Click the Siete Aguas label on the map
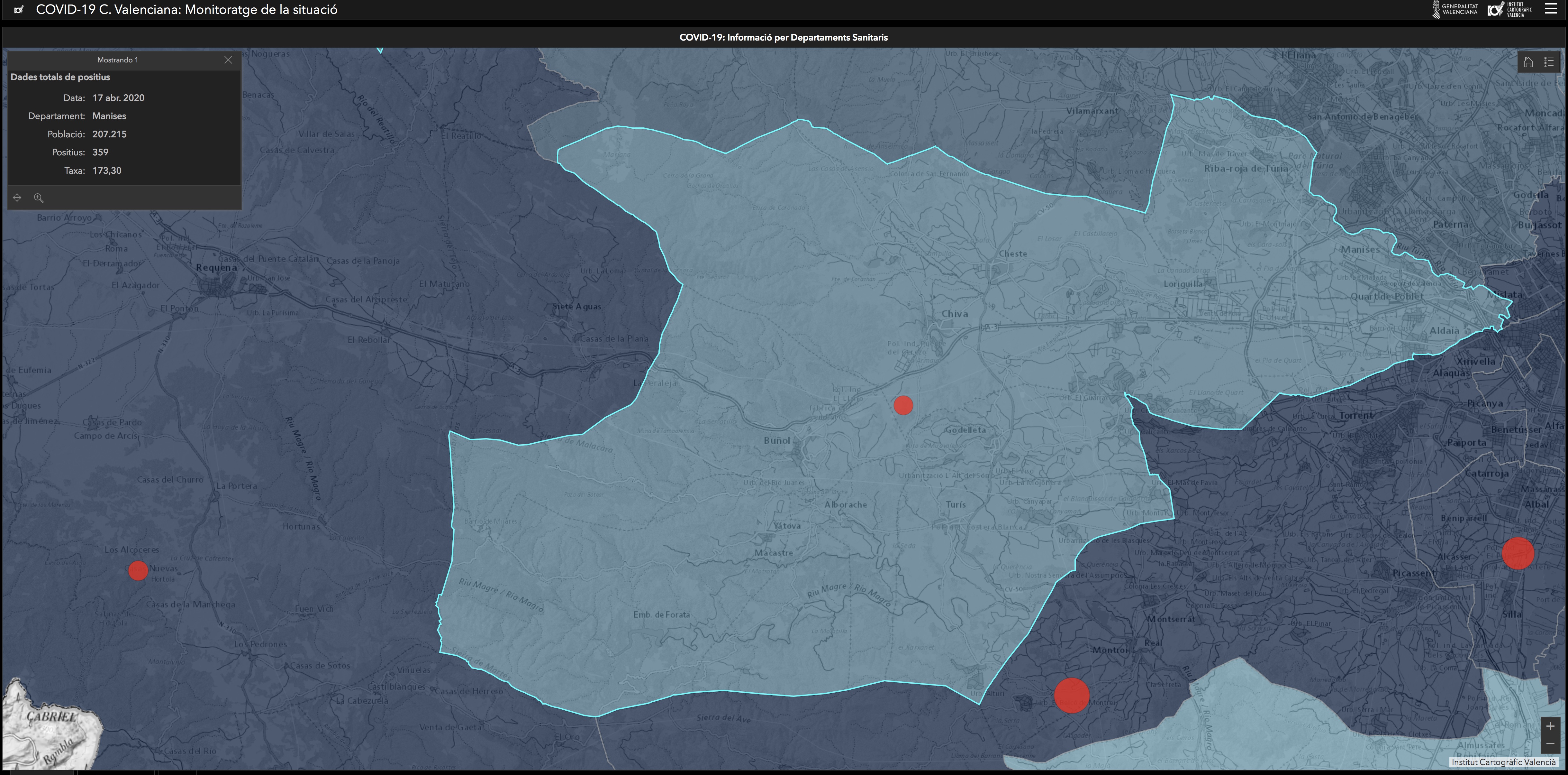1568x775 pixels. [x=576, y=307]
